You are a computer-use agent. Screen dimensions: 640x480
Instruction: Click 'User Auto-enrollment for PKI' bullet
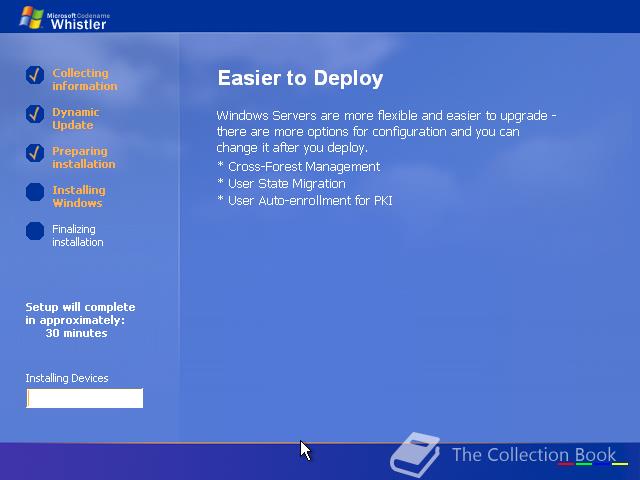pos(305,200)
